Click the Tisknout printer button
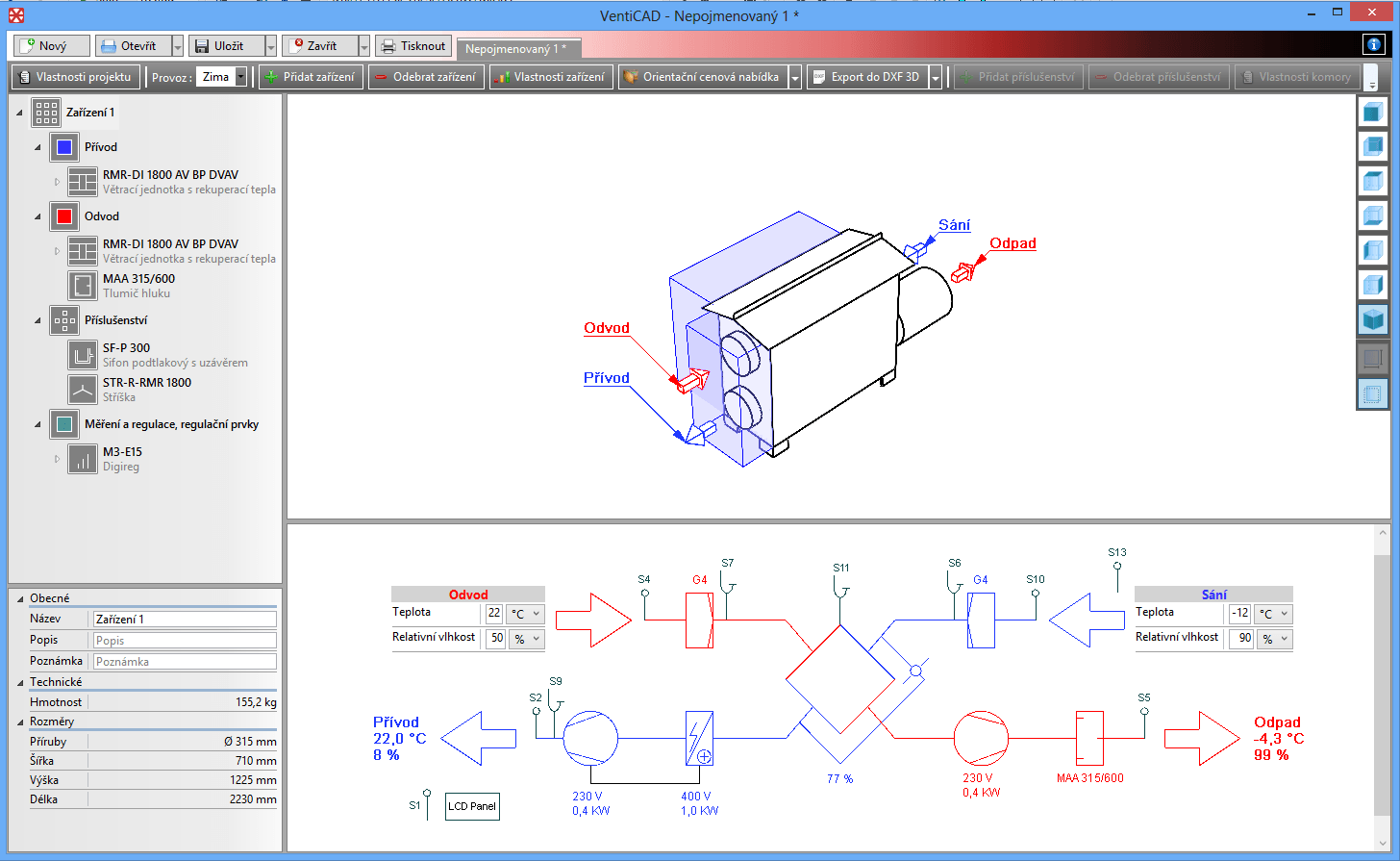The width and height of the screenshot is (1400, 861). (412, 45)
